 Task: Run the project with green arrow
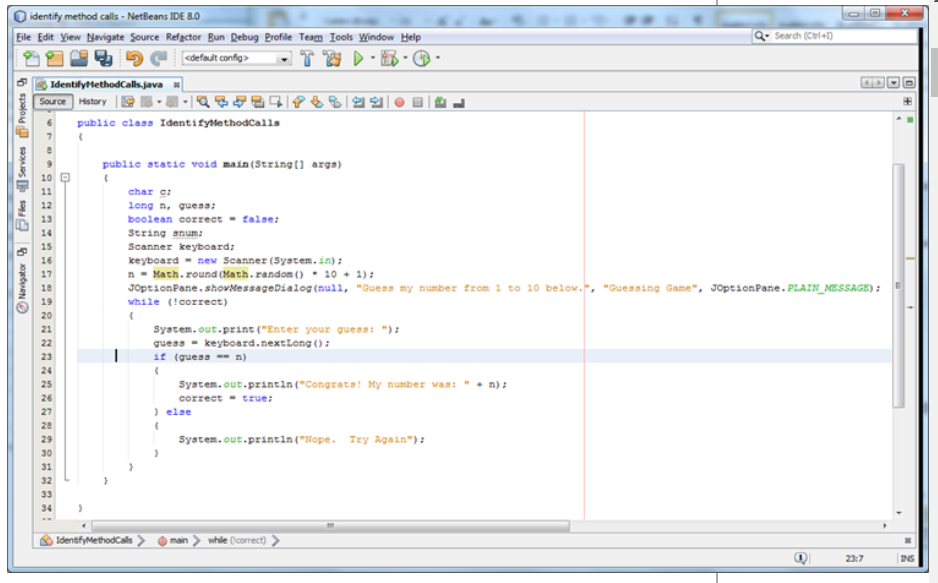(360, 59)
